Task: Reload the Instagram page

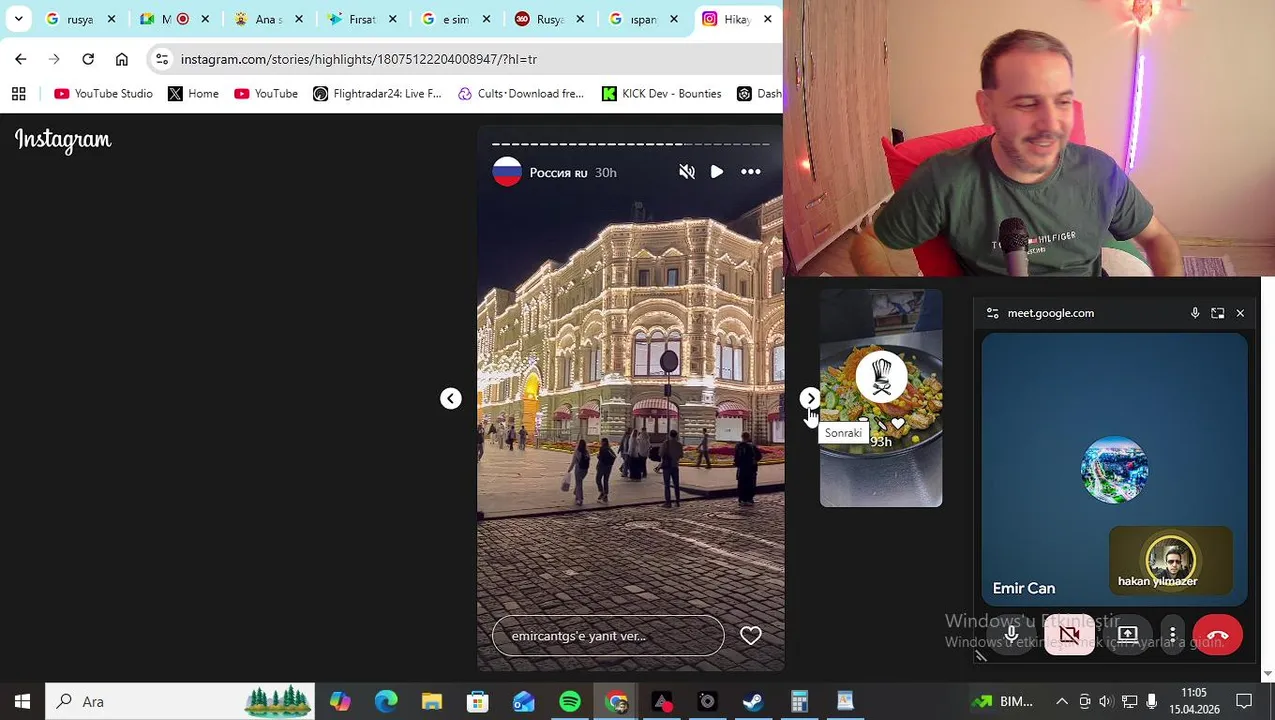Action: click(88, 59)
